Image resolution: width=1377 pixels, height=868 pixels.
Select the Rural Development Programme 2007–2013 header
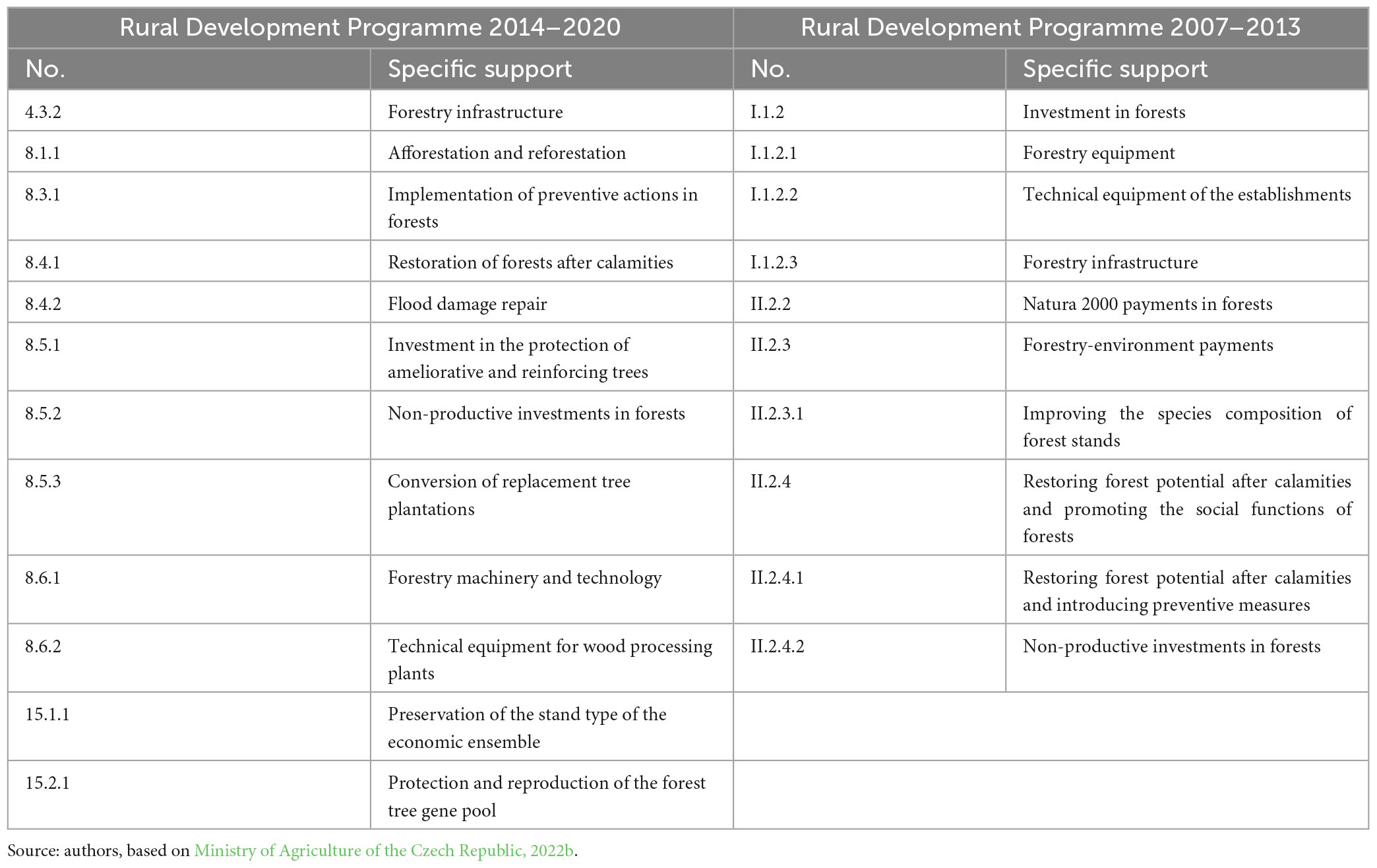pyautogui.click(x=1051, y=27)
